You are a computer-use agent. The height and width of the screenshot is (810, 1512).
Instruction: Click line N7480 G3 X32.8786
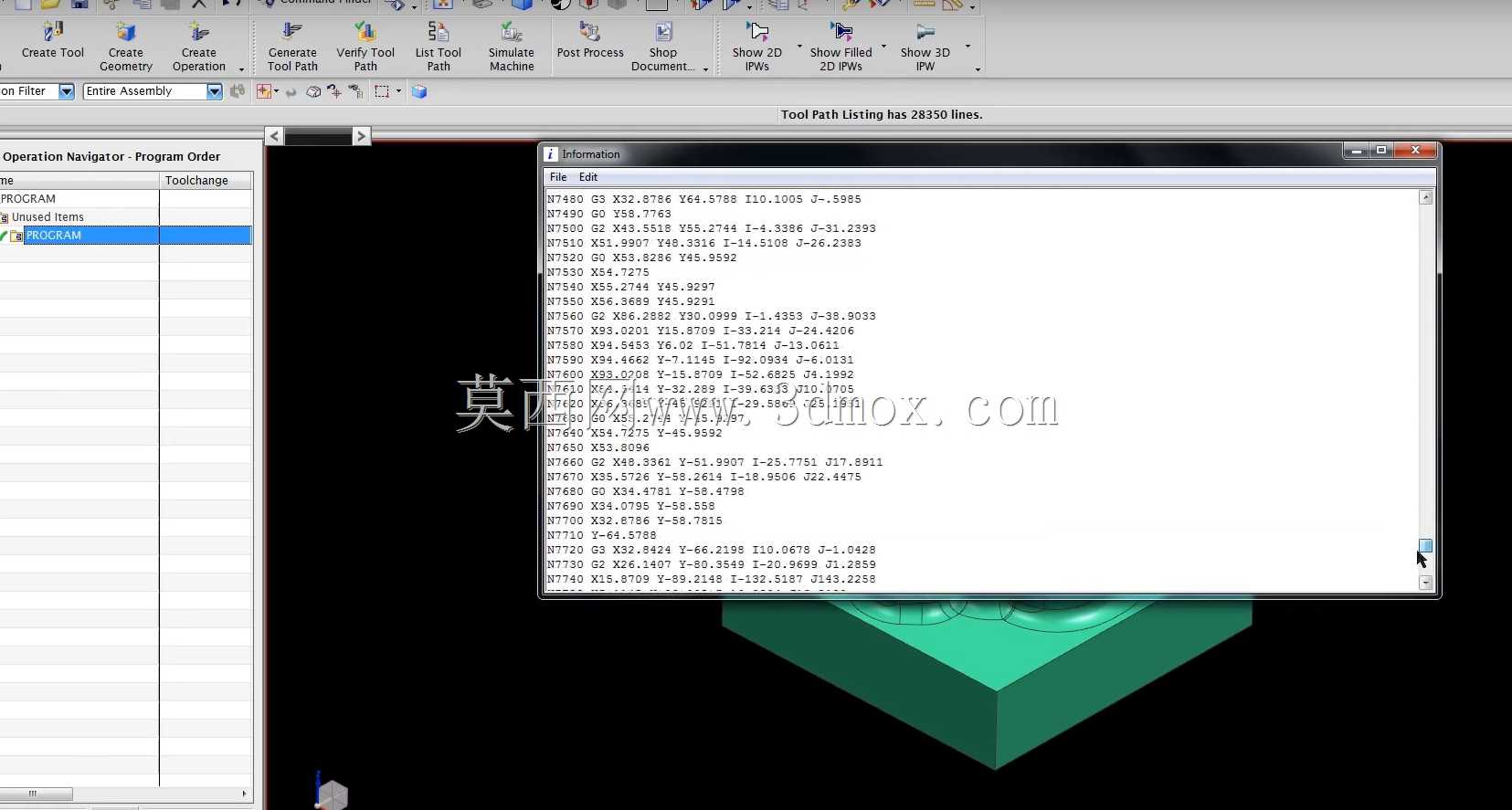point(703,199)
